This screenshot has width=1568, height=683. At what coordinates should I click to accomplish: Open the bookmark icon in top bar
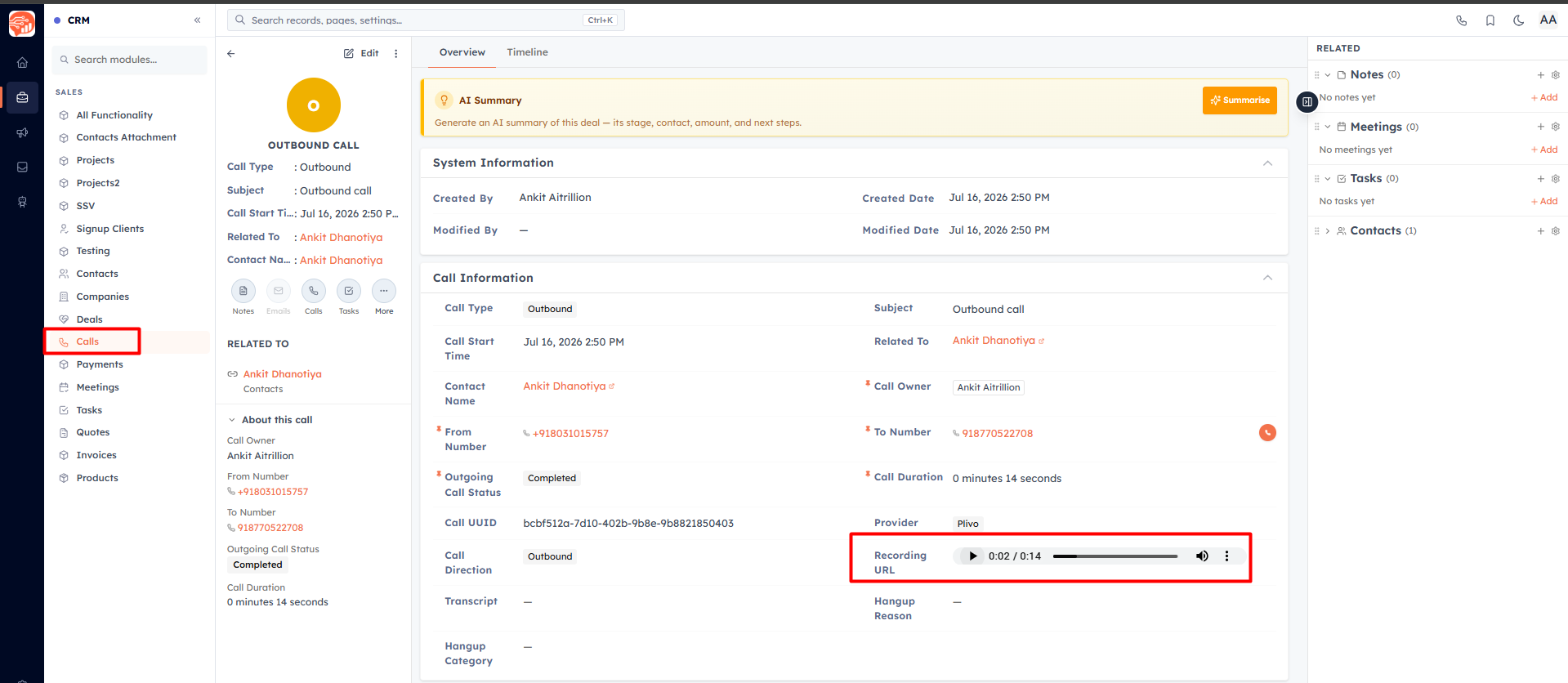(x=1490, y=20)
